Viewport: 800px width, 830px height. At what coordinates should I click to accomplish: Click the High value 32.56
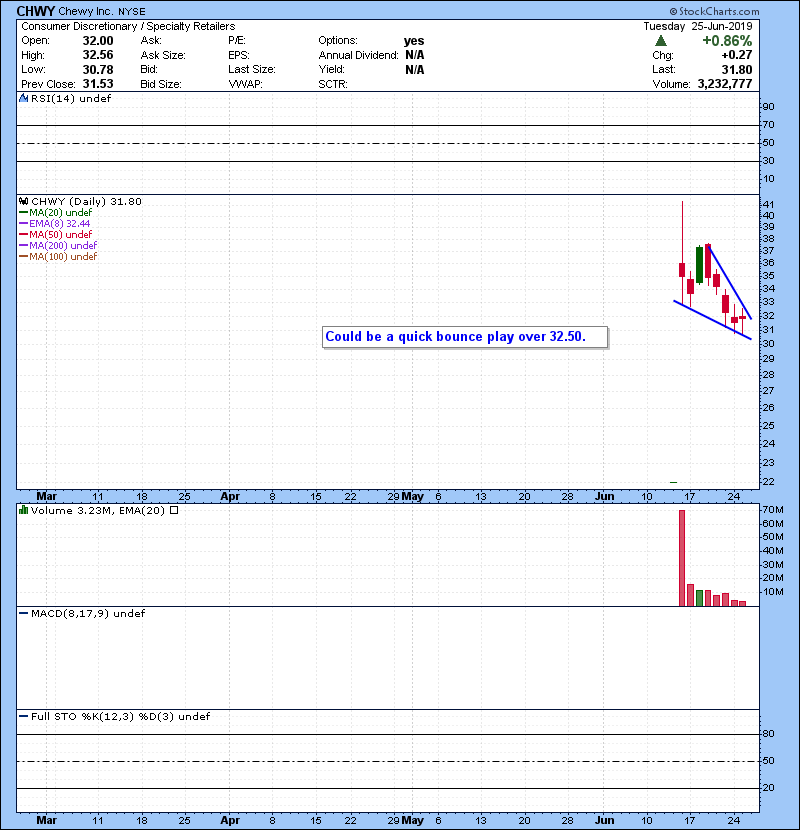point(98,55)
